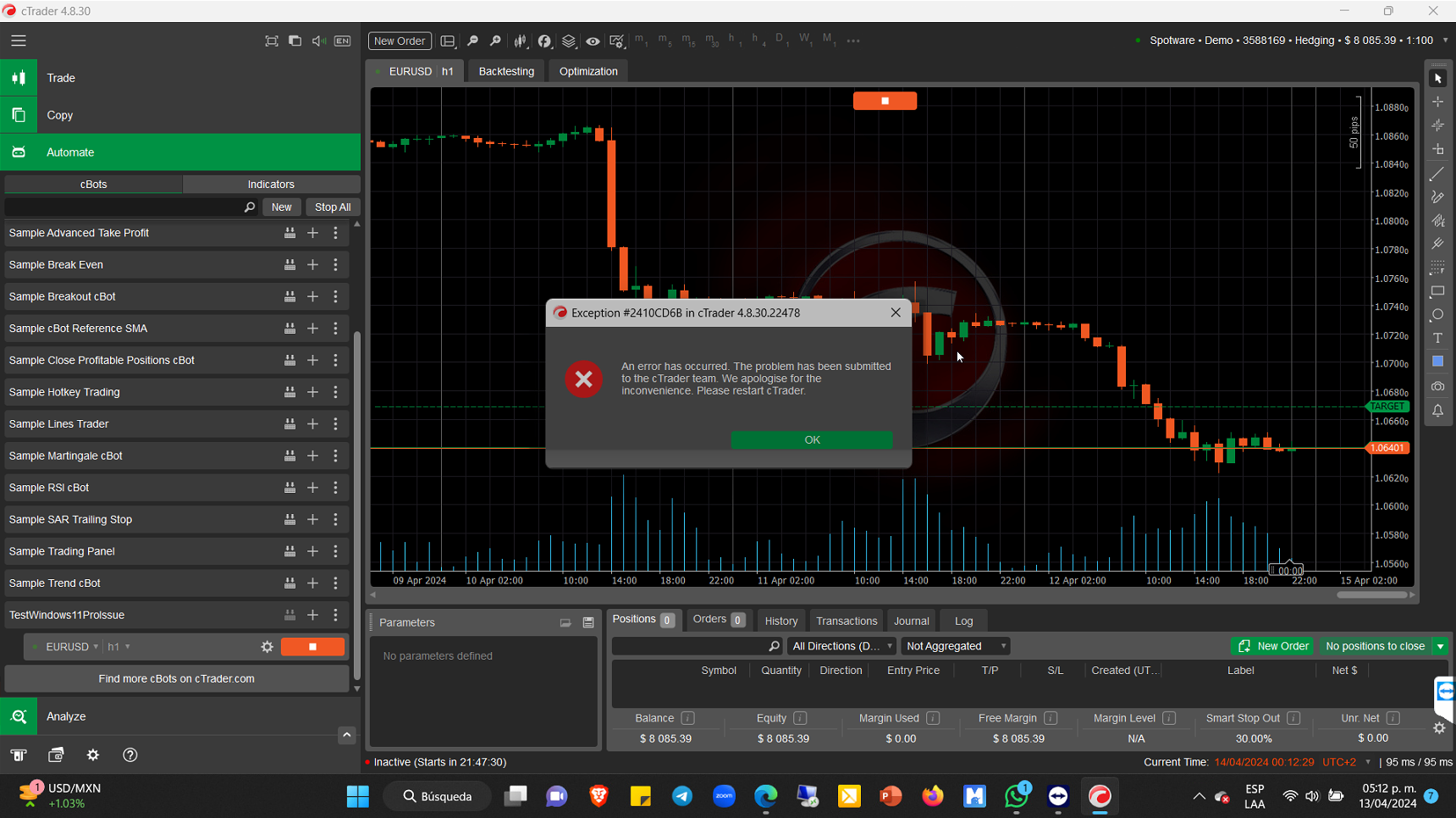Switch to h4 timeframe
This screenshot has width=1456, height=818.
coord(758,40)
